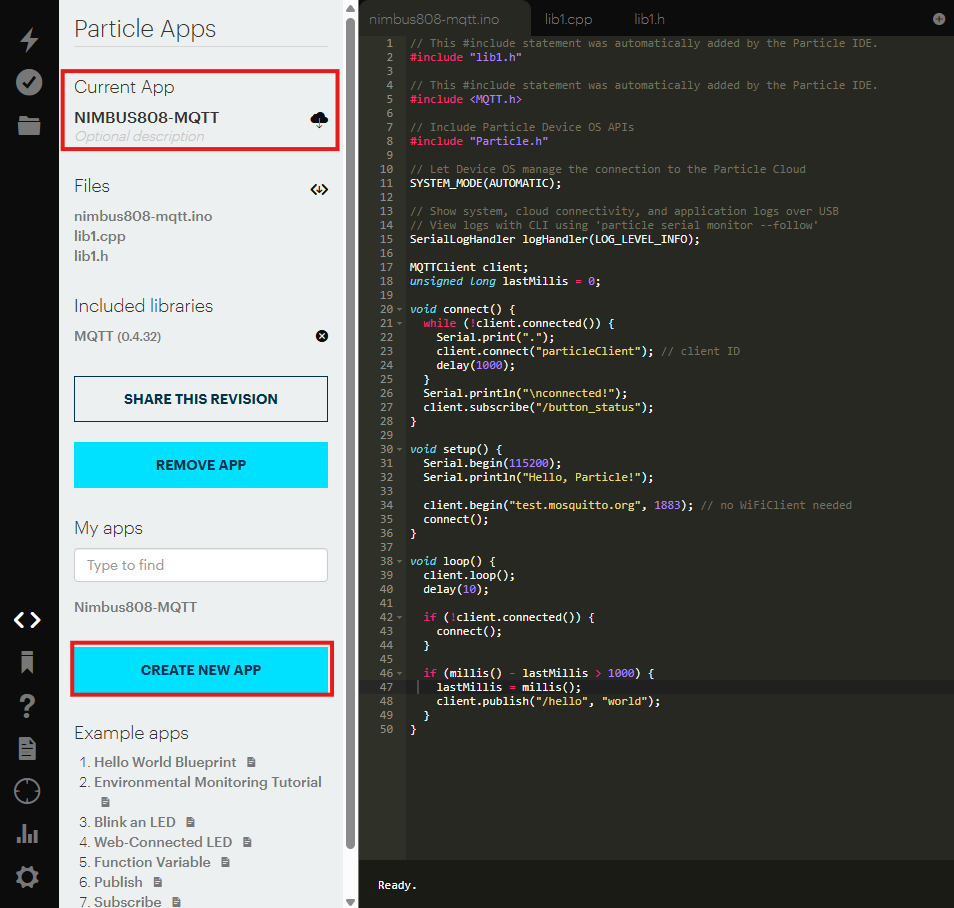
Task: Open the Libraries bookmark icon
Action: 27,662
